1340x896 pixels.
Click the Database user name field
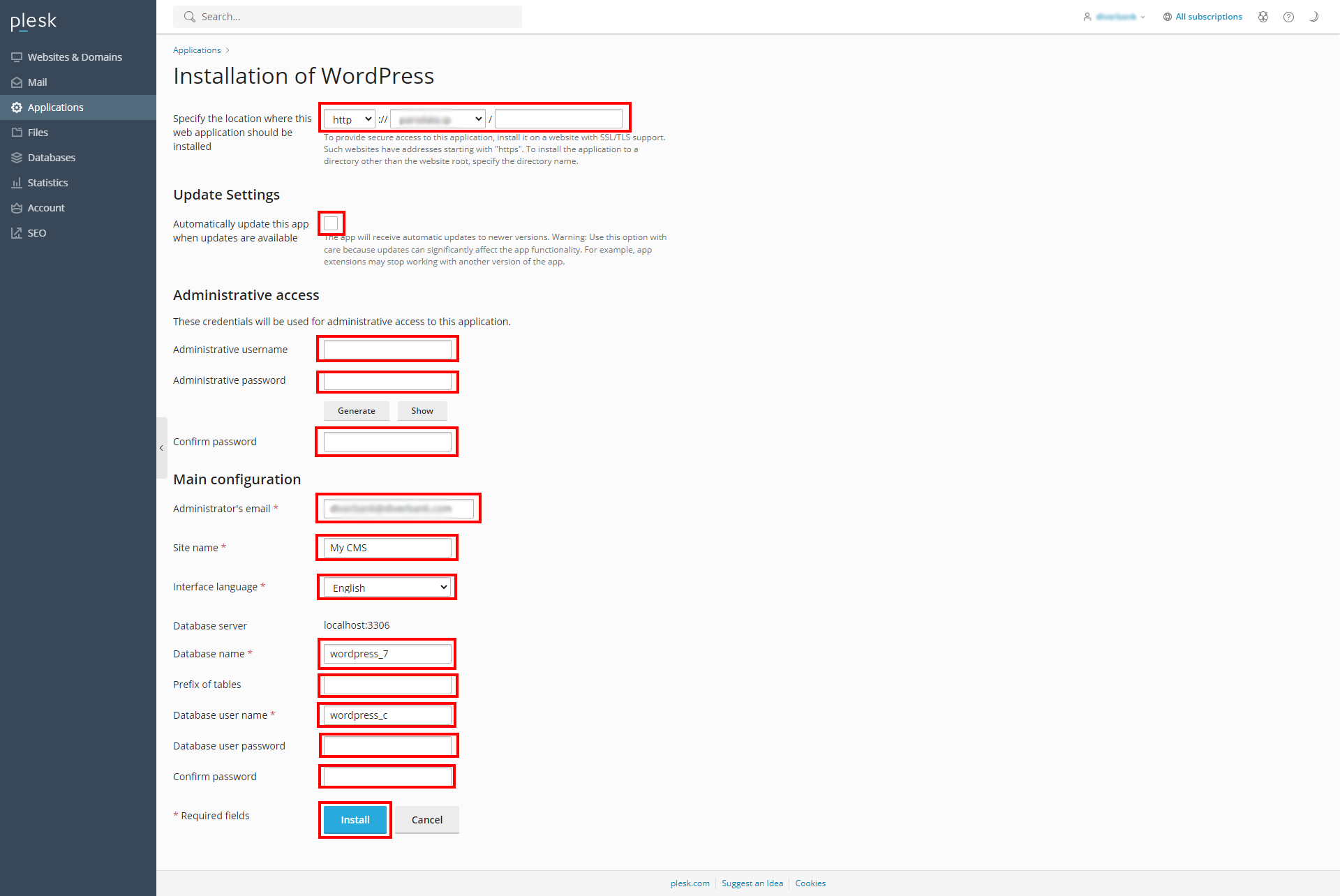click(x=387, y=715)
